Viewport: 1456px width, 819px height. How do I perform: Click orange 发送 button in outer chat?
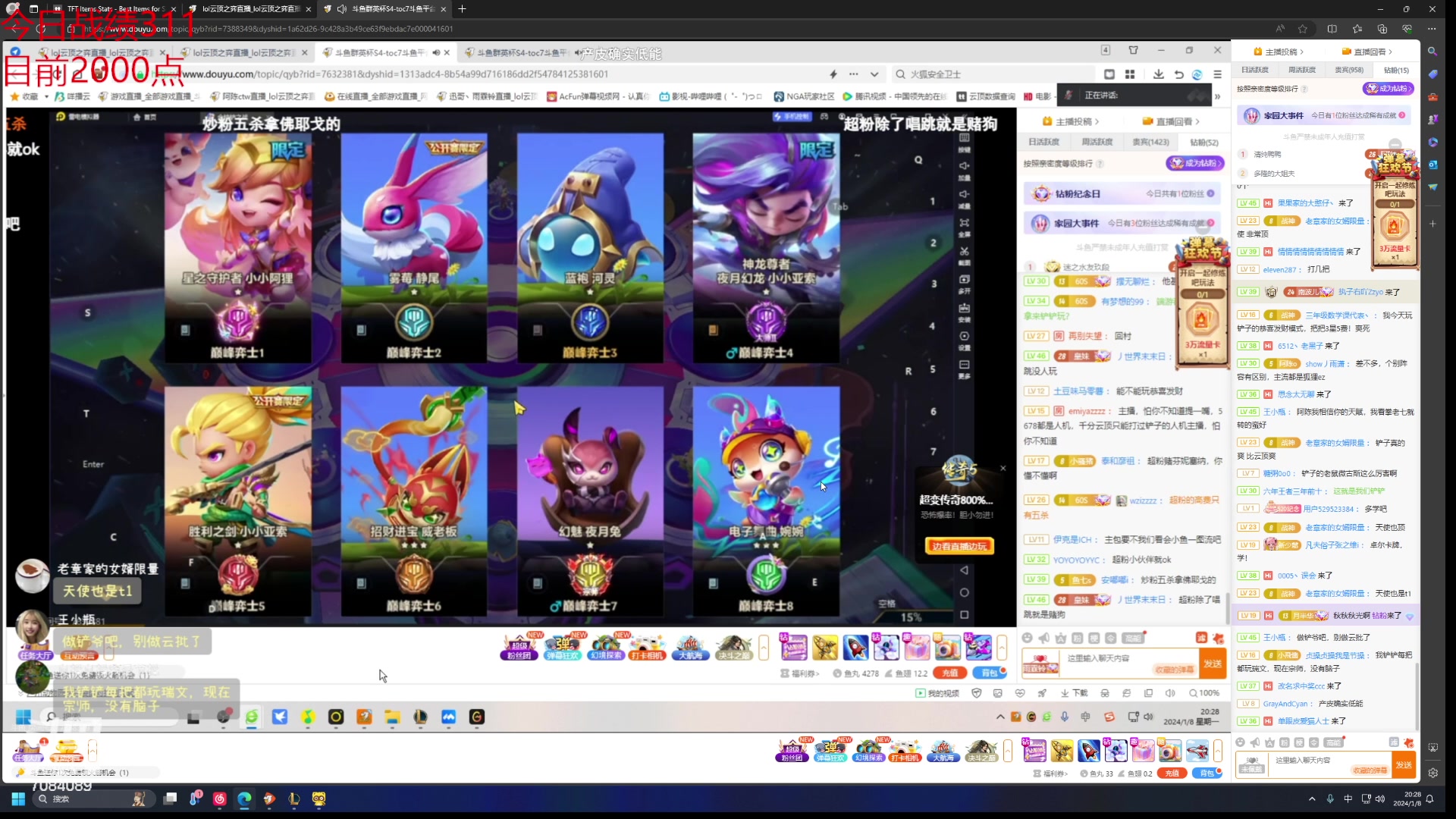click(x=1404, y=764)
